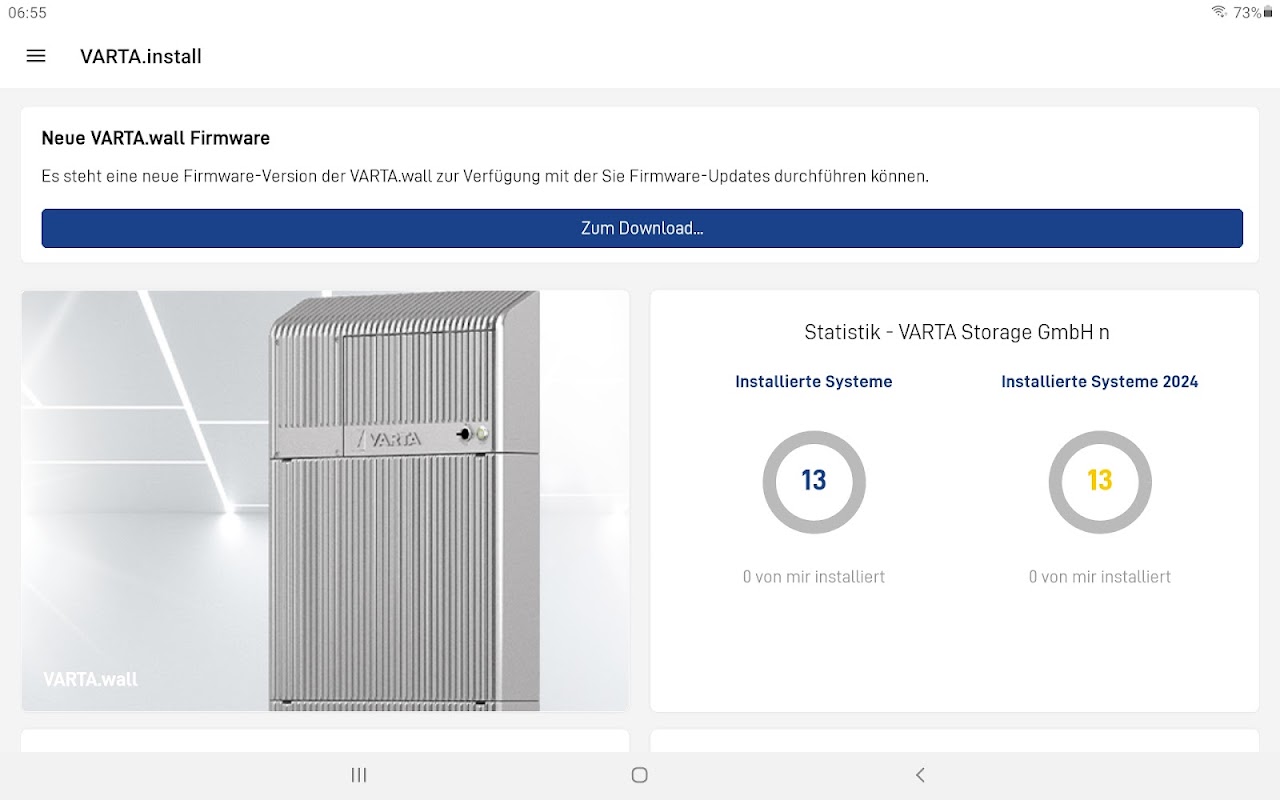Select '0 von mir installiert' under Installierte Systeme
Viewport: 1280px width, 800px height.
coord(814,577)
